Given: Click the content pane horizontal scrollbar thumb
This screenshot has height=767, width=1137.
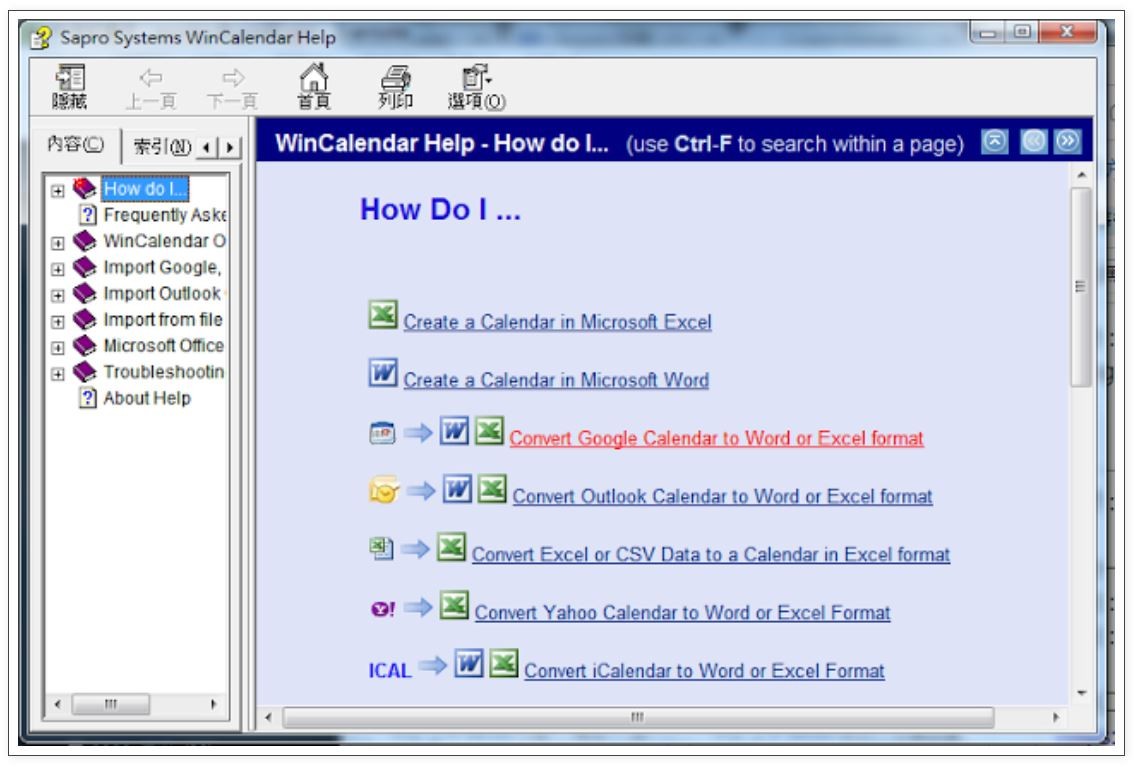Looking at the screenshot, I should click(x=638, y=717).
